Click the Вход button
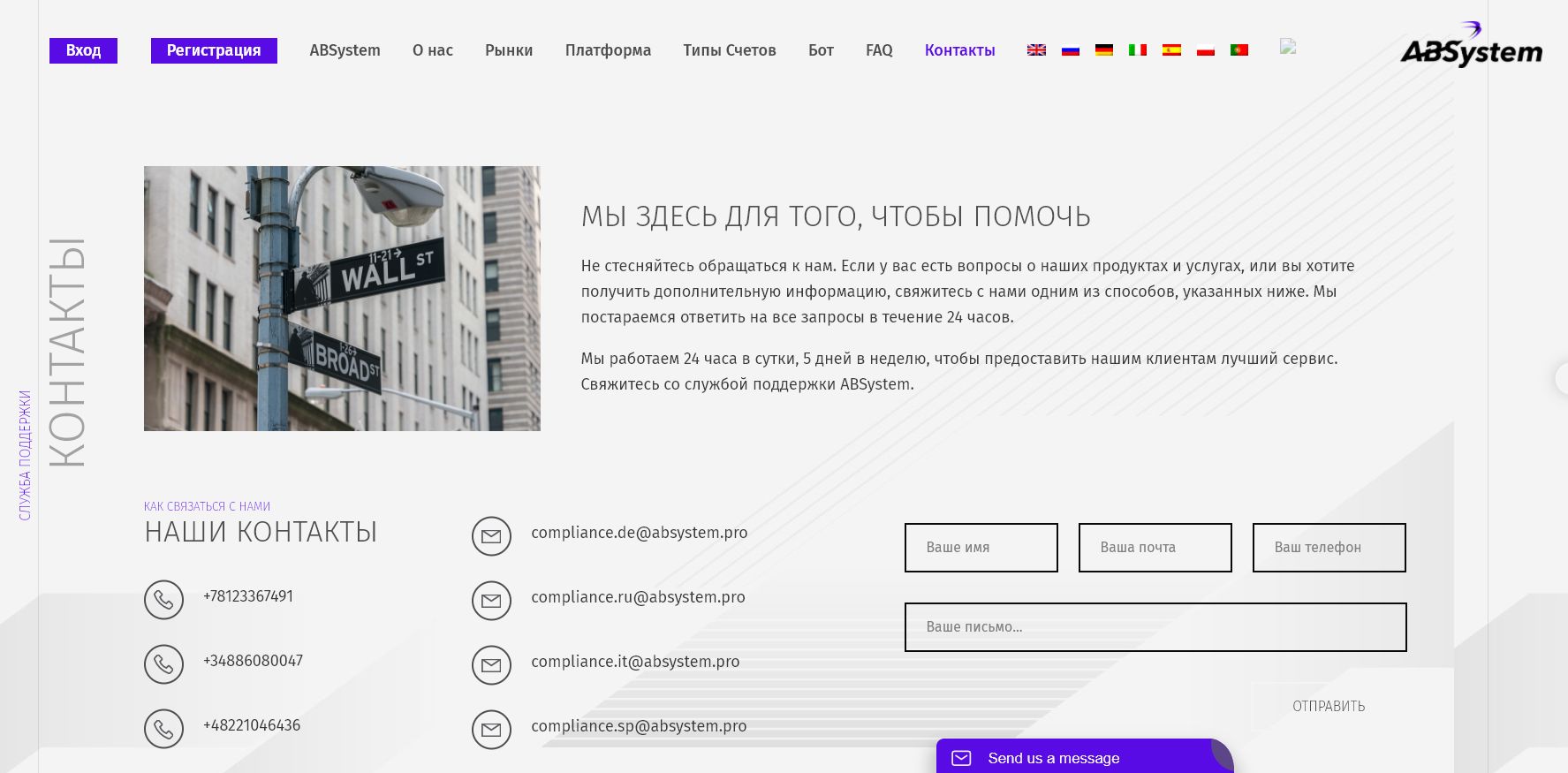Screen dimensions: 1568x773 click(83, 50)
